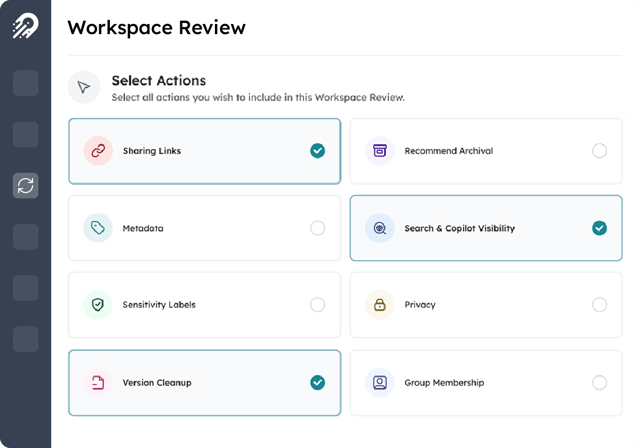Click the Sharing Links chain icon
Viewport: 640px width, 448px height.
98,151
